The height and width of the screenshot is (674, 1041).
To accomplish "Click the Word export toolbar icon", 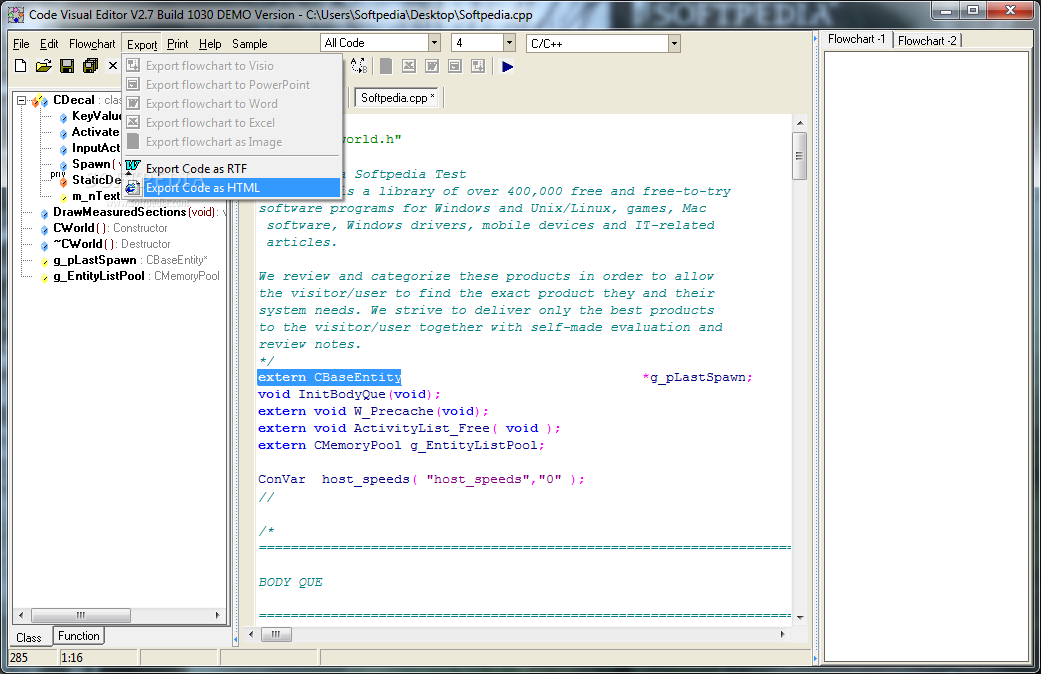I will tap(432, 66).
